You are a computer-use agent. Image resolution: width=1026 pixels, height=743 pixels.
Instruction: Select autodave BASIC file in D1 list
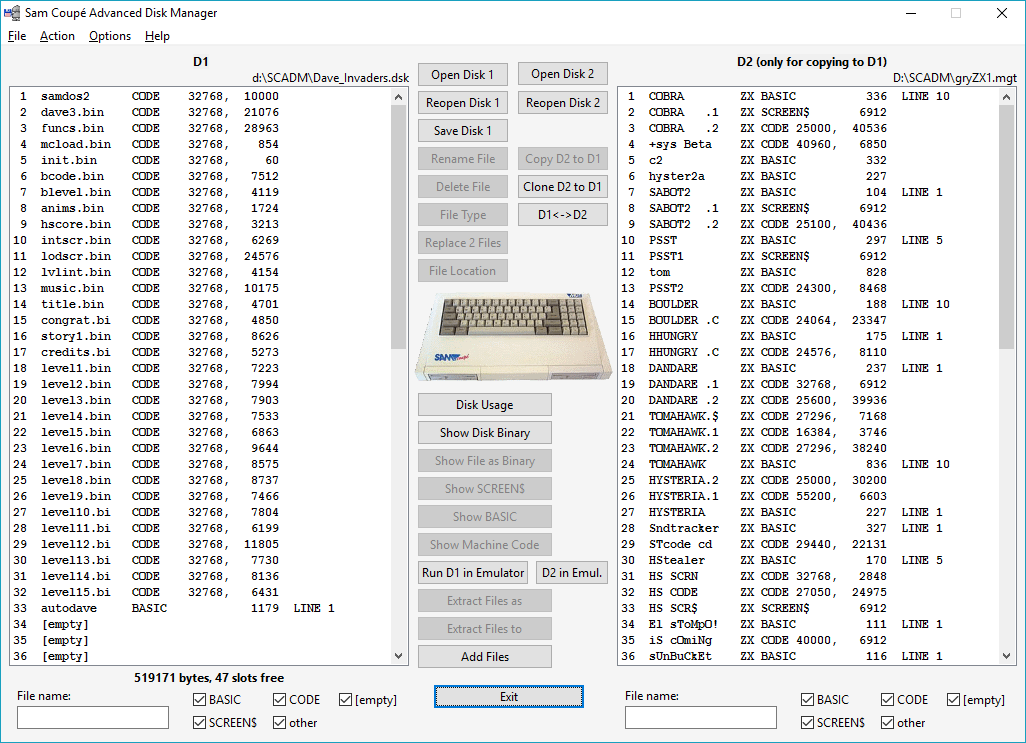coord(200,608)
